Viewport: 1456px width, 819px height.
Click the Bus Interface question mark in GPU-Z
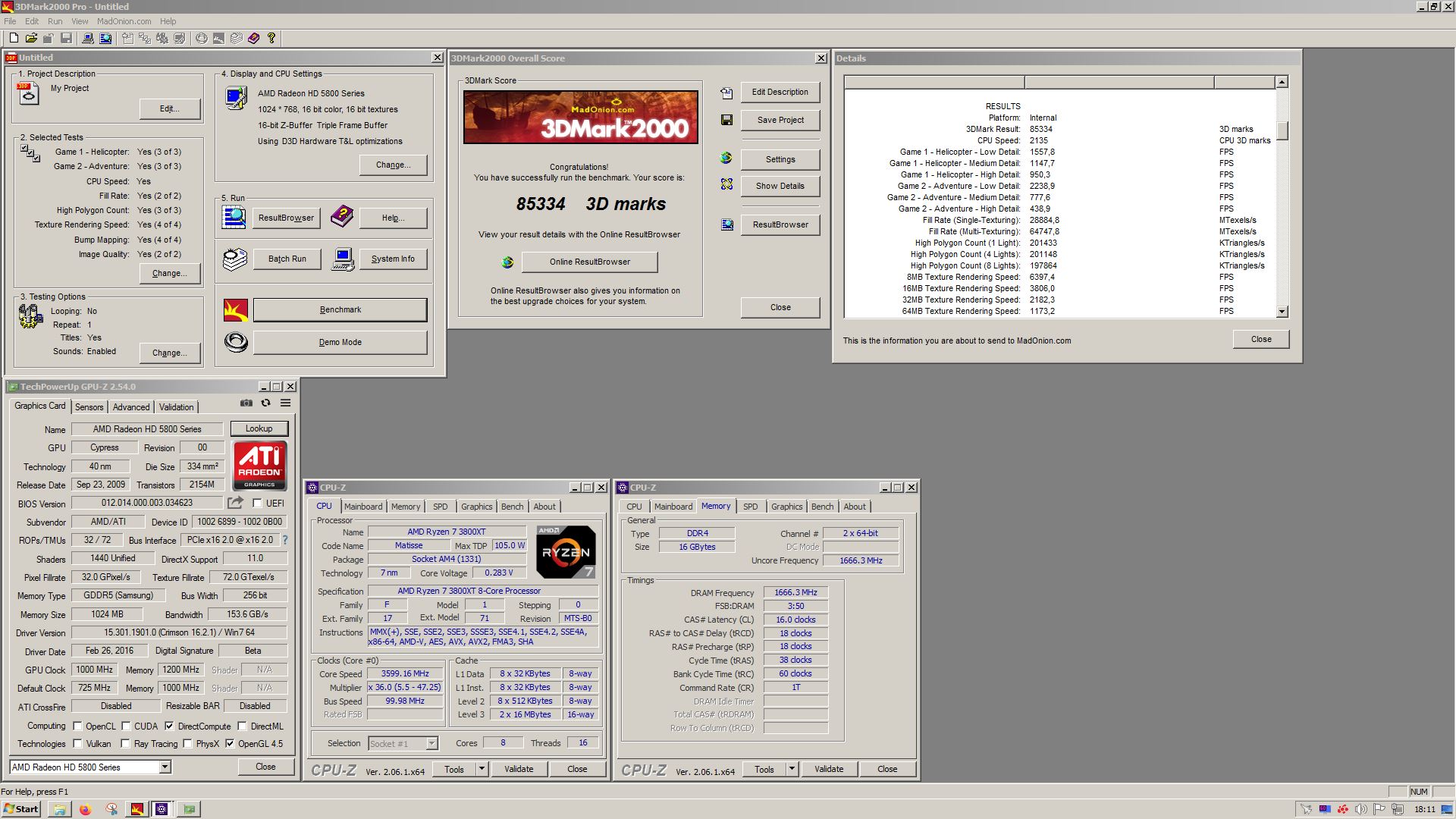(x=285, y=540)
